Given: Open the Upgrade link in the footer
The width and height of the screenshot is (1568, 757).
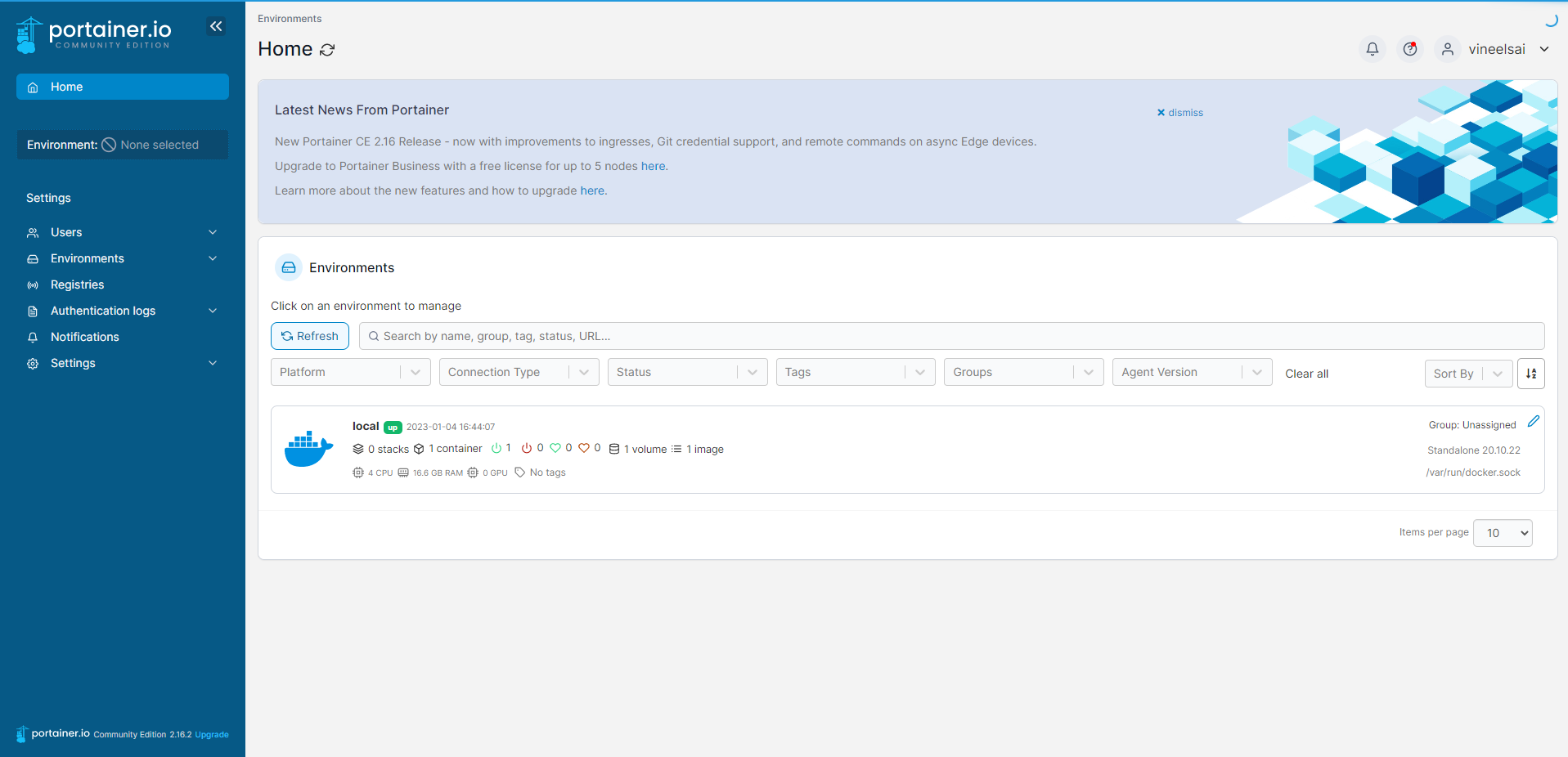Looking at the screenshot, I should pyautogui.click(x=211, y=734).
